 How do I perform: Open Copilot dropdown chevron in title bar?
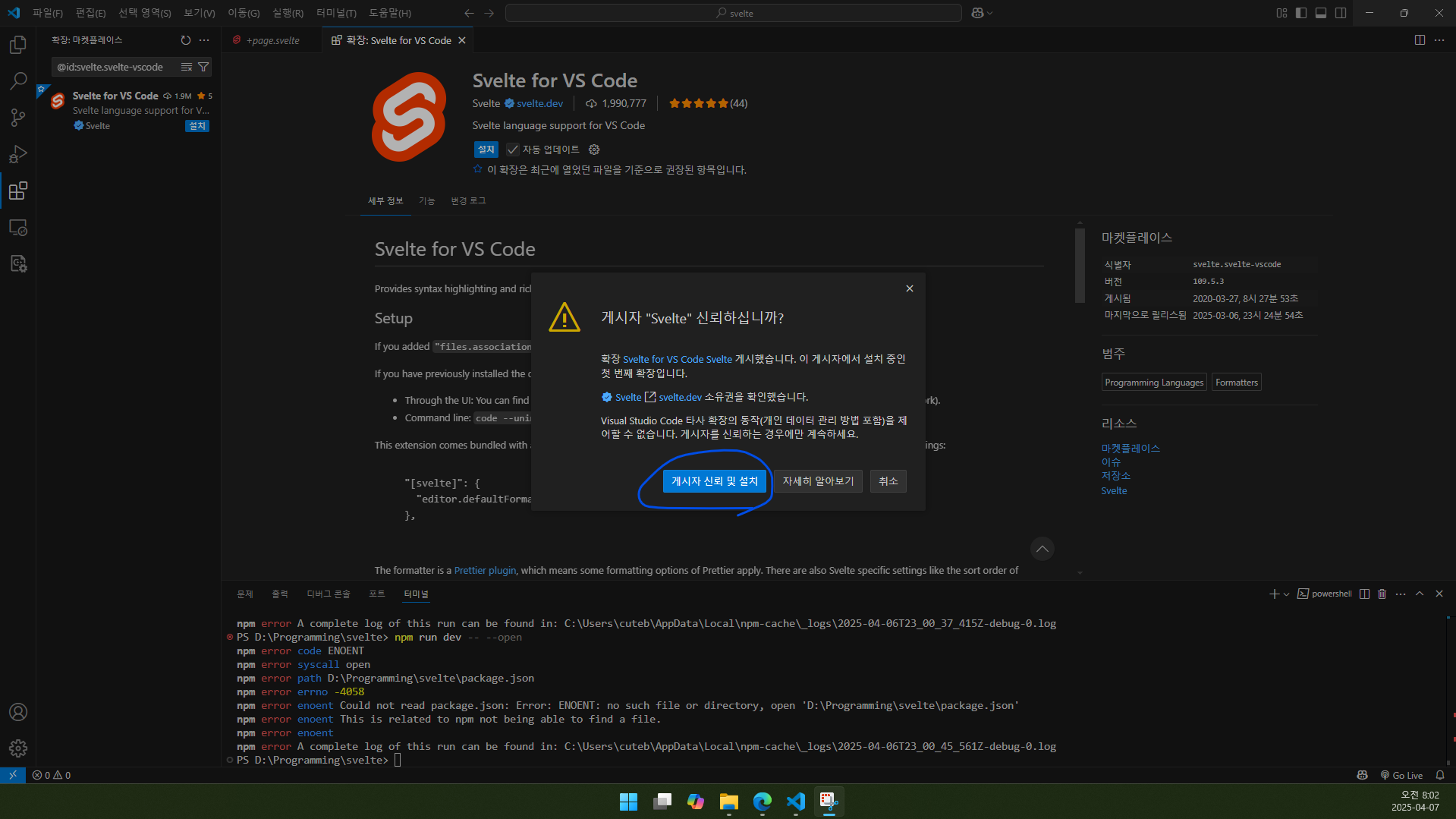[x=990, y=13]
